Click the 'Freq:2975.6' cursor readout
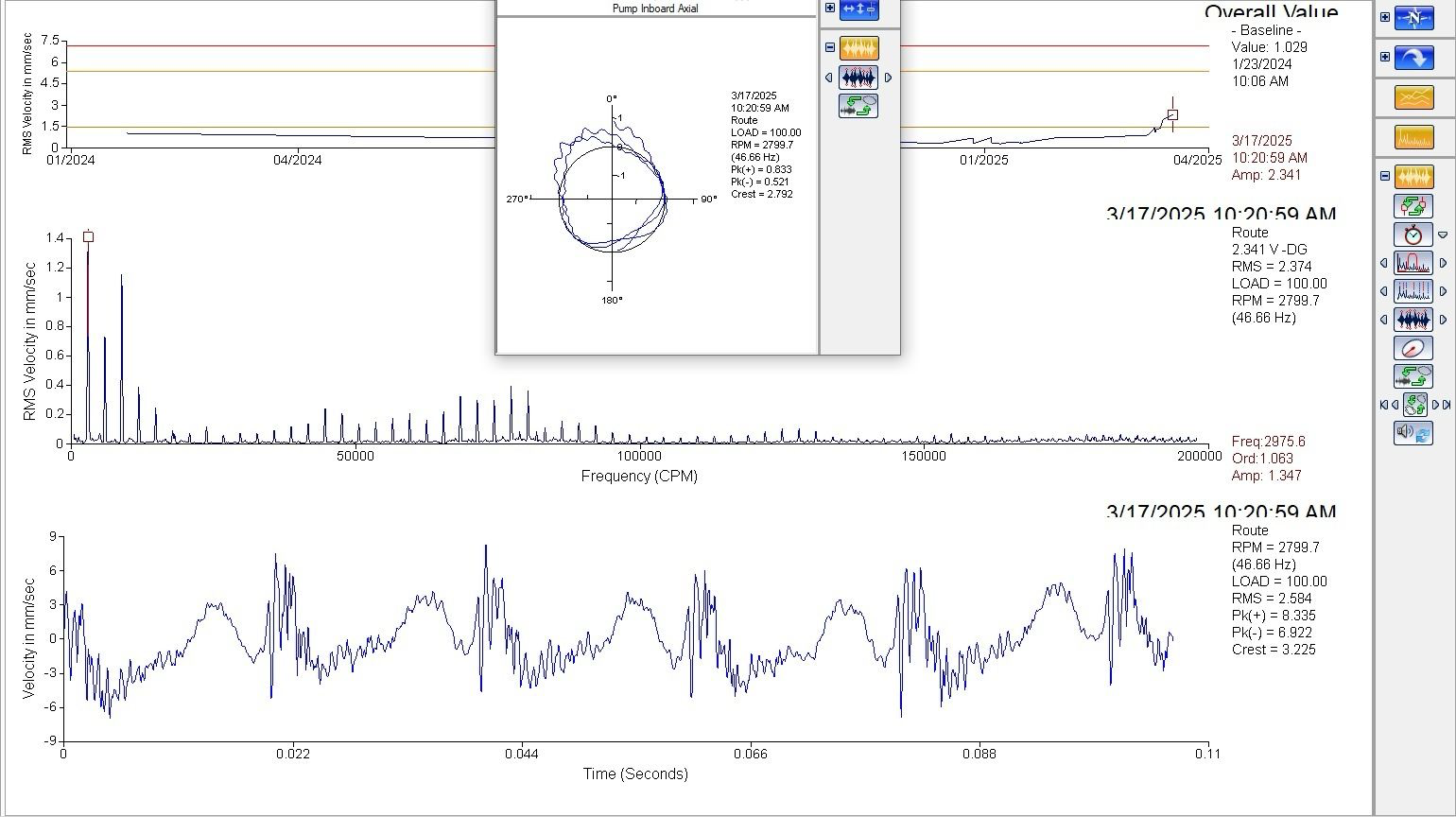The height and width of the screenshot is (817, 1456). pyautogui.click(x=1269, y=442)
